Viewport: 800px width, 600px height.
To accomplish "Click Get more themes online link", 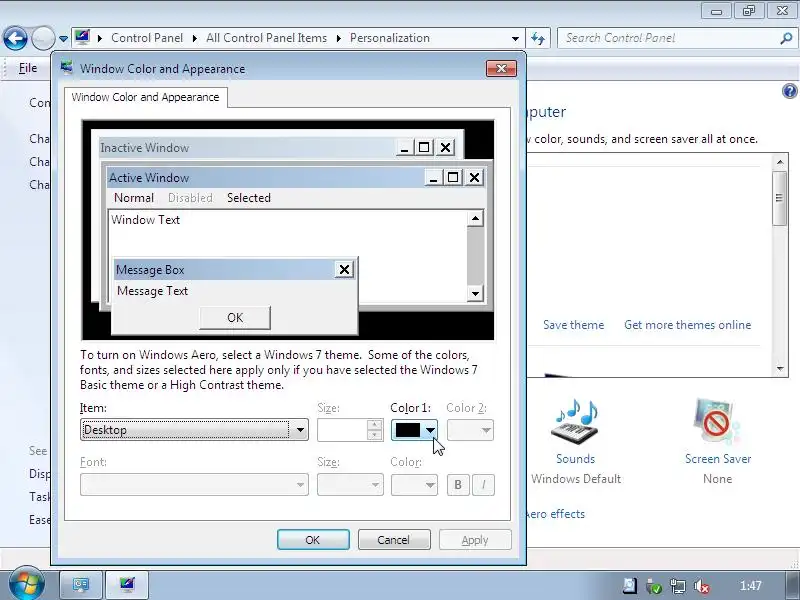I will pos(687,325).
